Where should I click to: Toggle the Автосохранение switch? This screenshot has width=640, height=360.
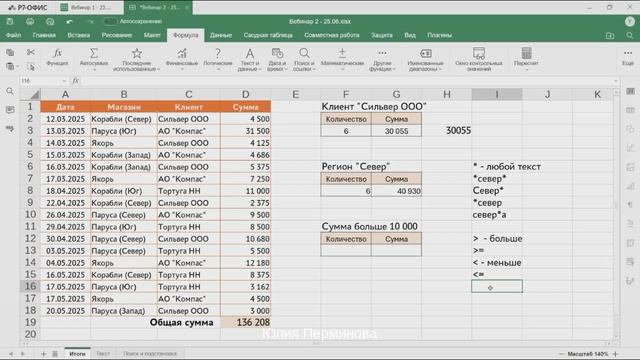(109, 21)
